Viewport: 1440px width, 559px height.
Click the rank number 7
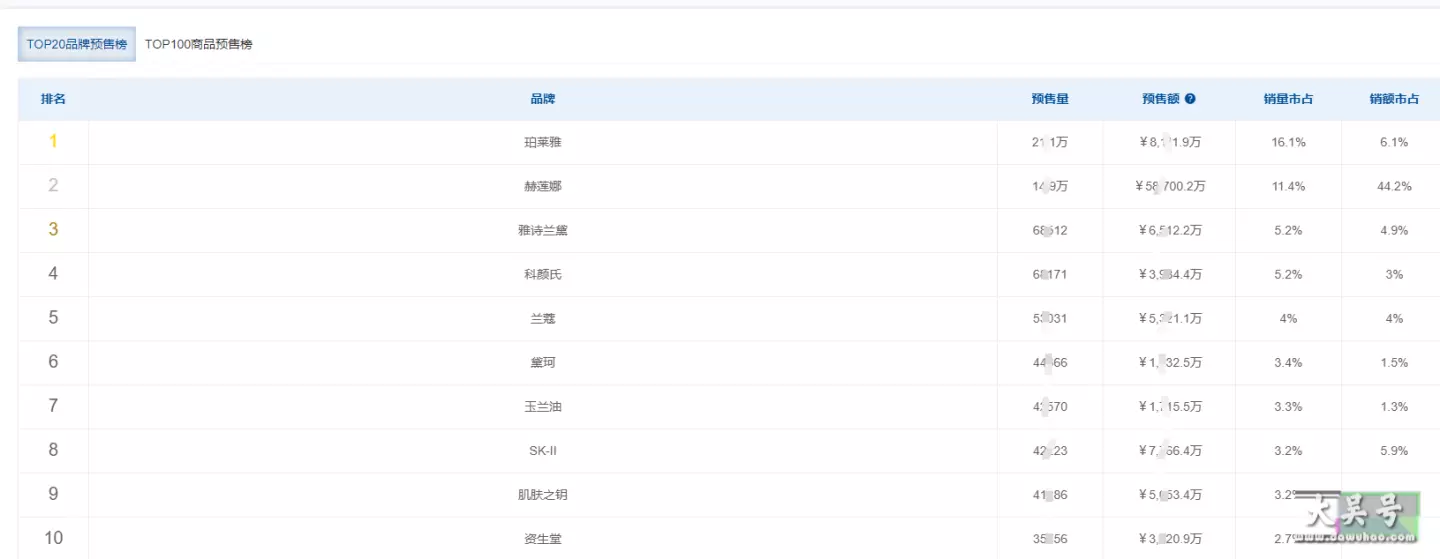[53, 406]
